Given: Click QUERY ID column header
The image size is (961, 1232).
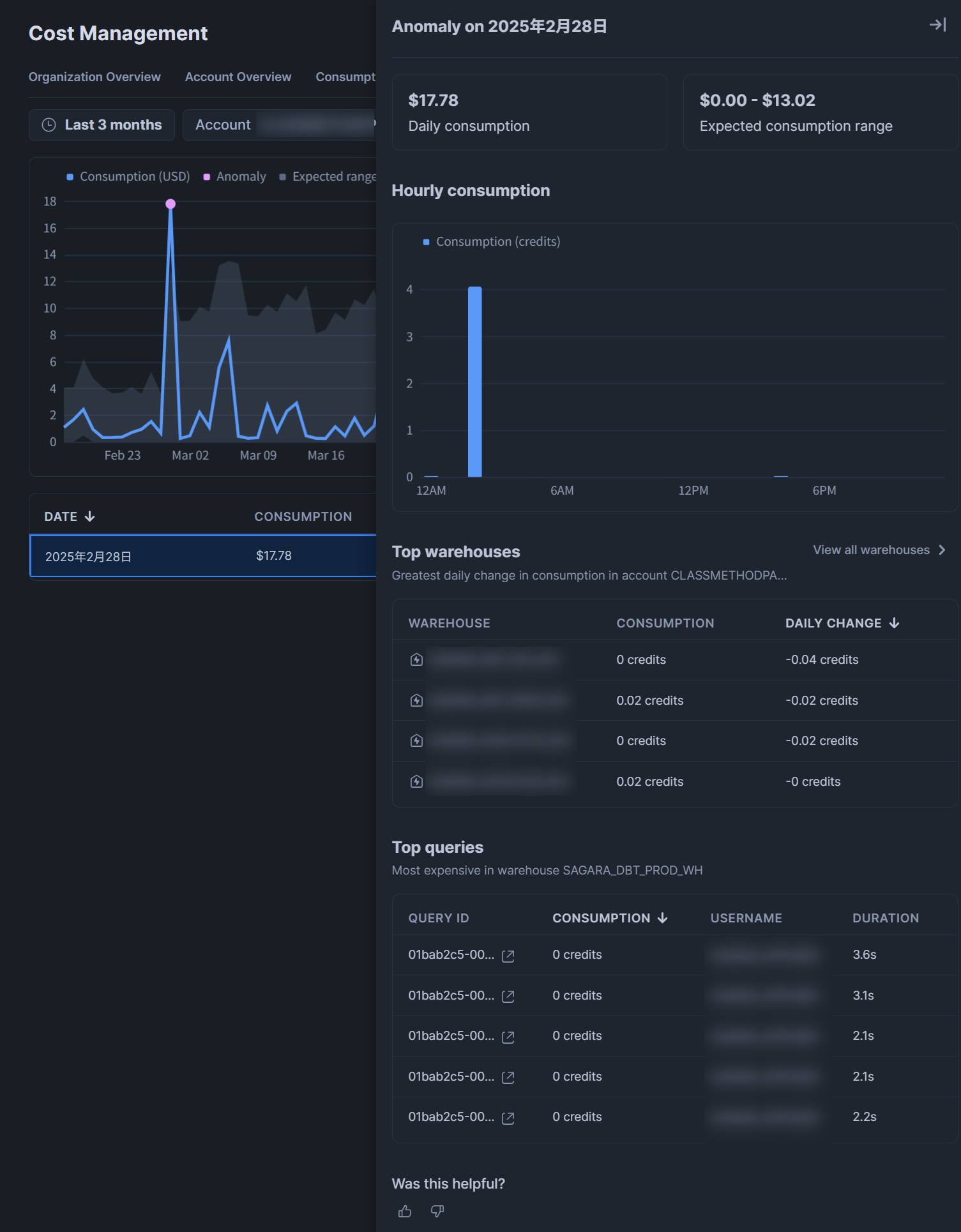Looking at the screenshot, I should point(439,918).
